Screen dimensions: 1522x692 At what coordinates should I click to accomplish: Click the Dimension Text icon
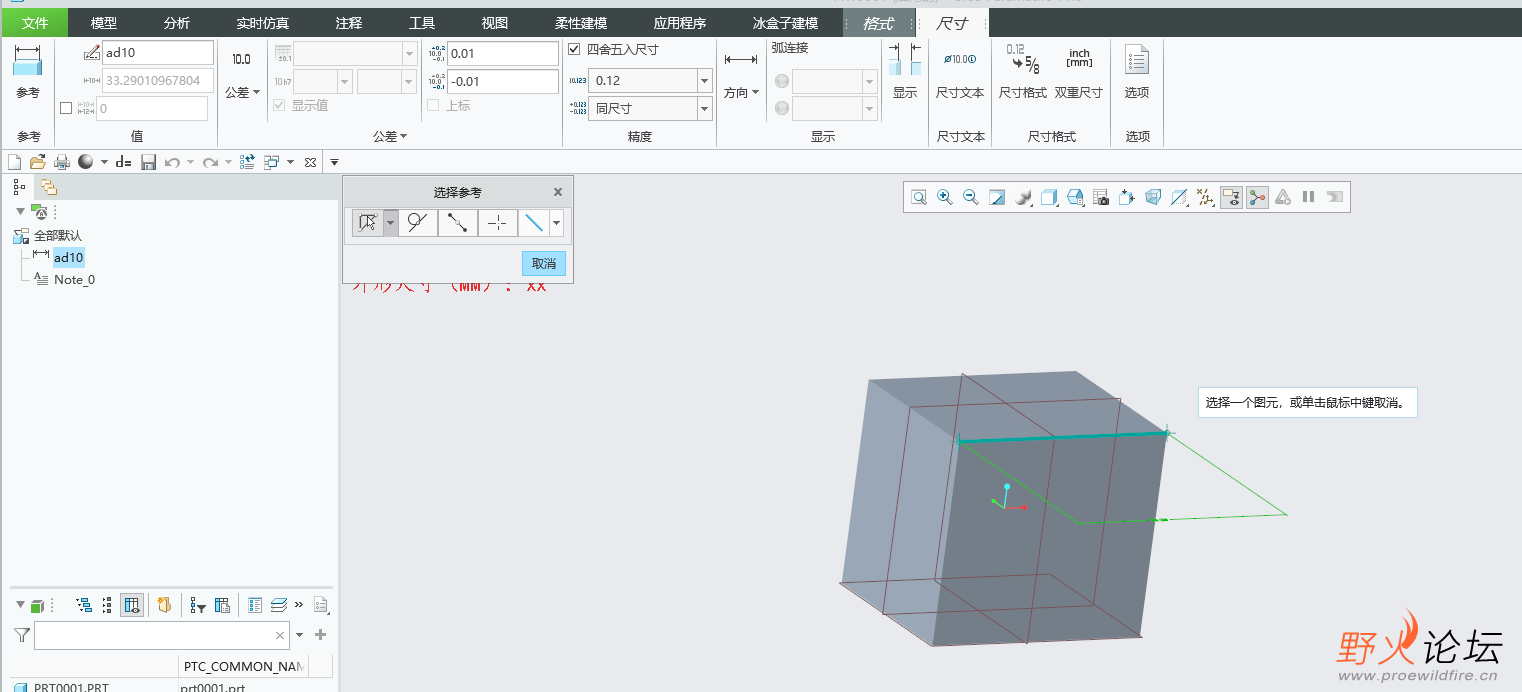(960, 75)
